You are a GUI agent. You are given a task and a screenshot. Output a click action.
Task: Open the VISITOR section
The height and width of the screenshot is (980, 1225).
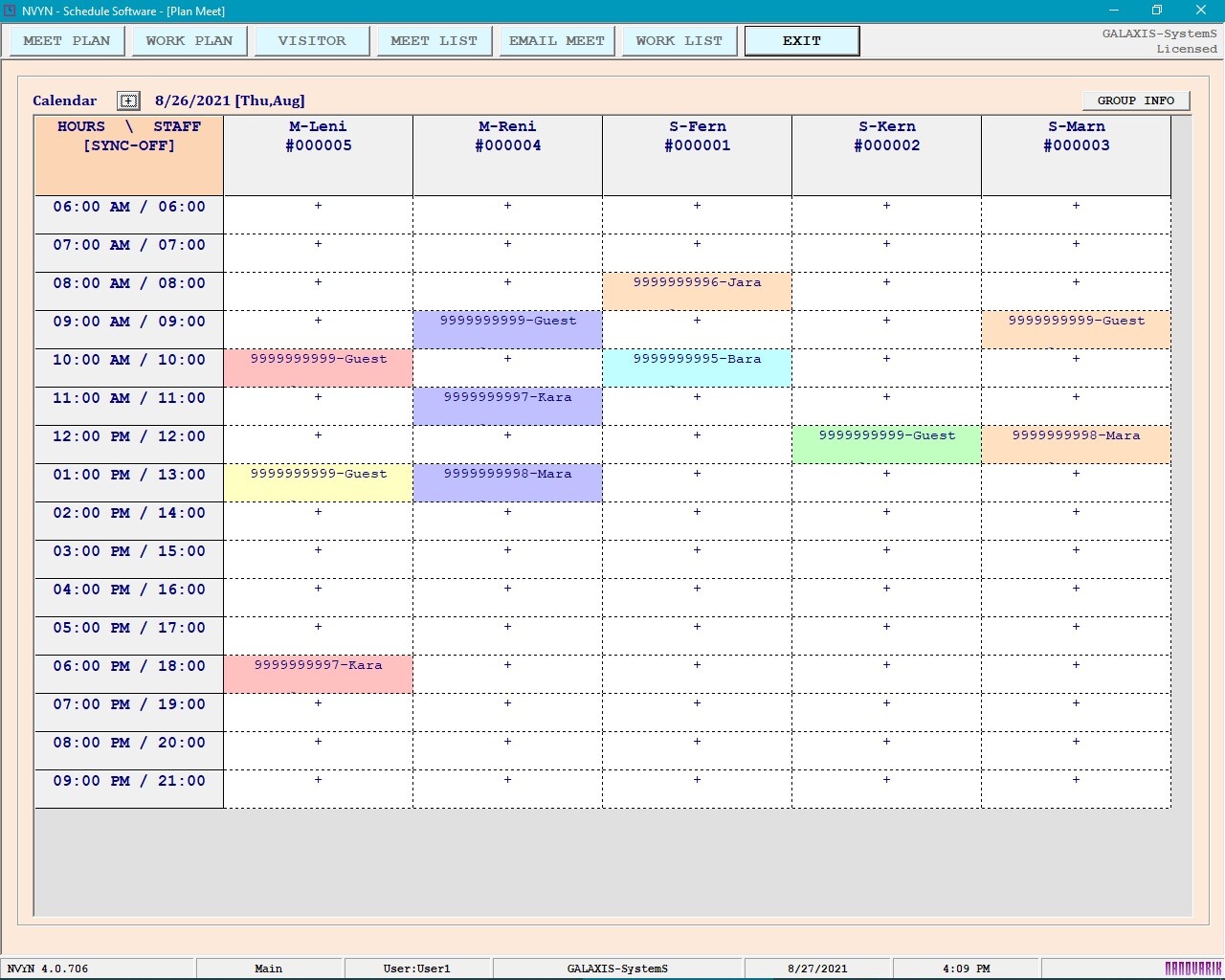click(312, 41)
